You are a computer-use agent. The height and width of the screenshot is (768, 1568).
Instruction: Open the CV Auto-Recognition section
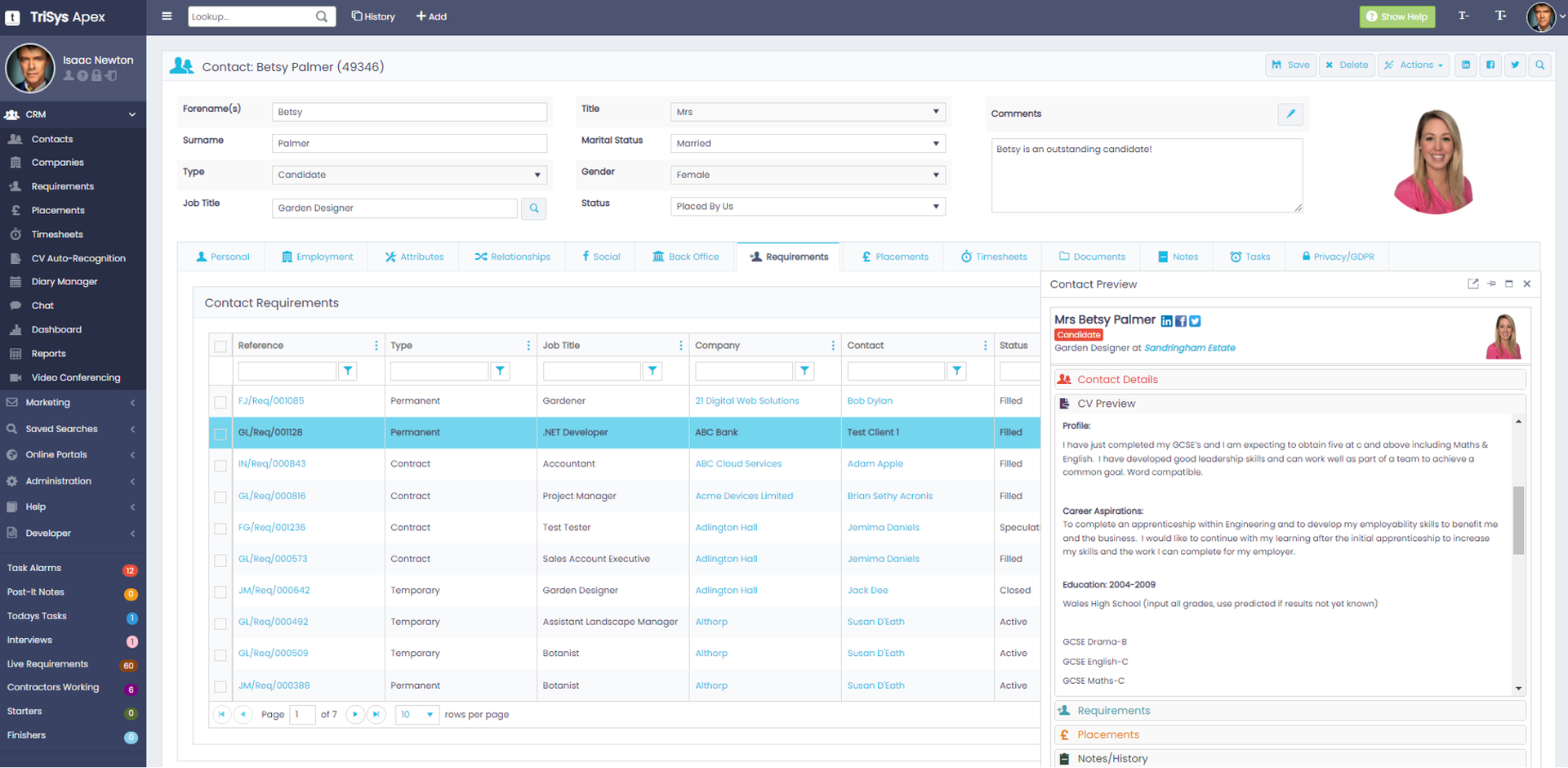[x=78, y=257]
